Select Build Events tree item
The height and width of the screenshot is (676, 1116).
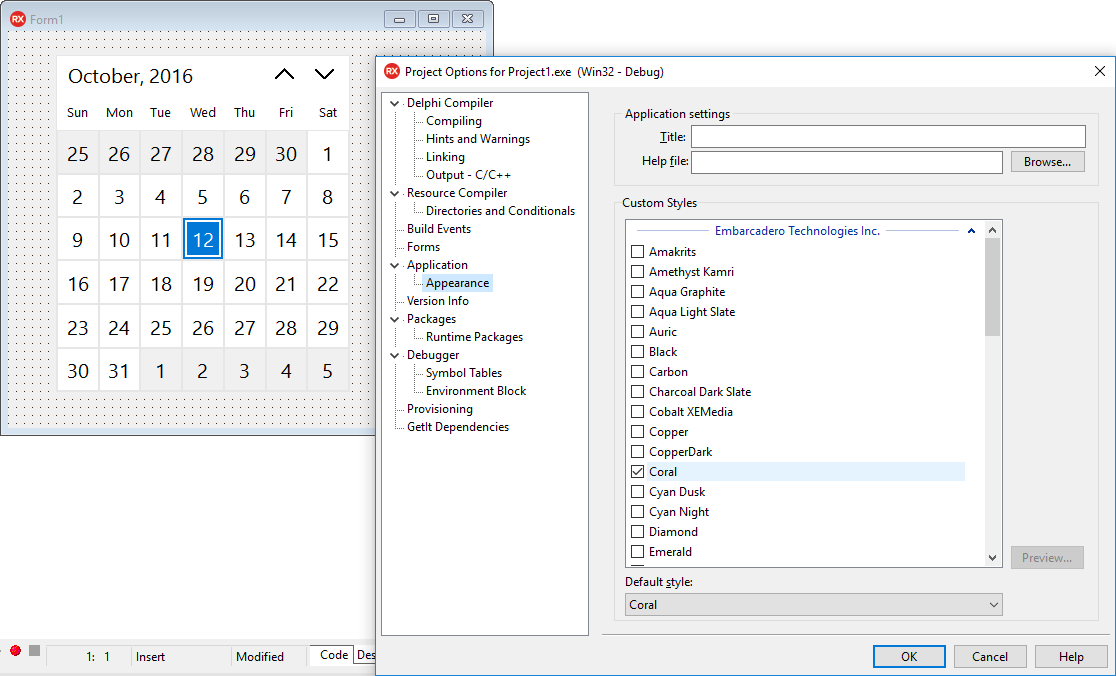point(438,229)
